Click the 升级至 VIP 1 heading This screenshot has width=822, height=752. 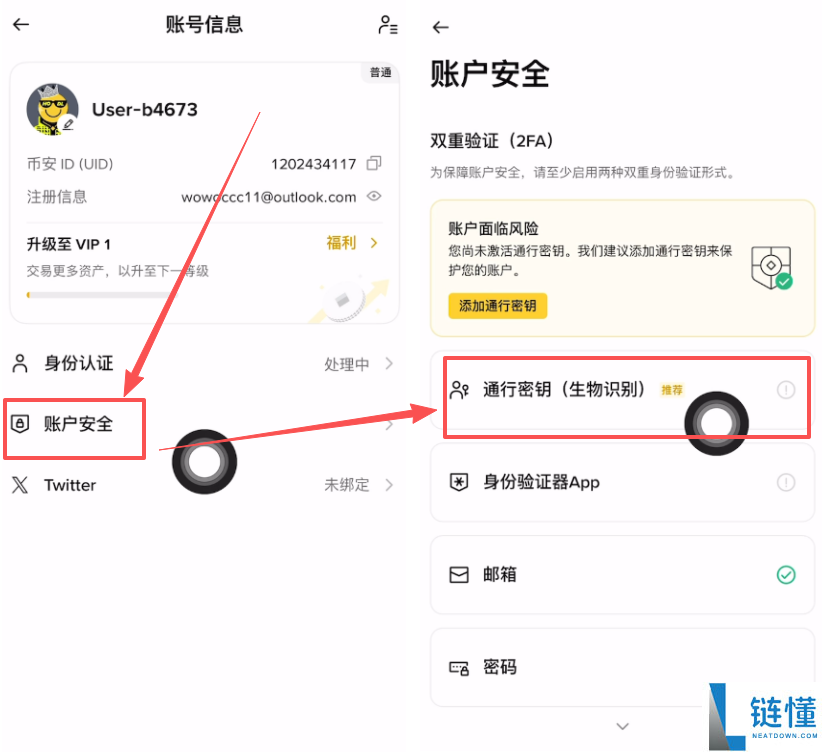pyautogui.click(x=69, y=244)
